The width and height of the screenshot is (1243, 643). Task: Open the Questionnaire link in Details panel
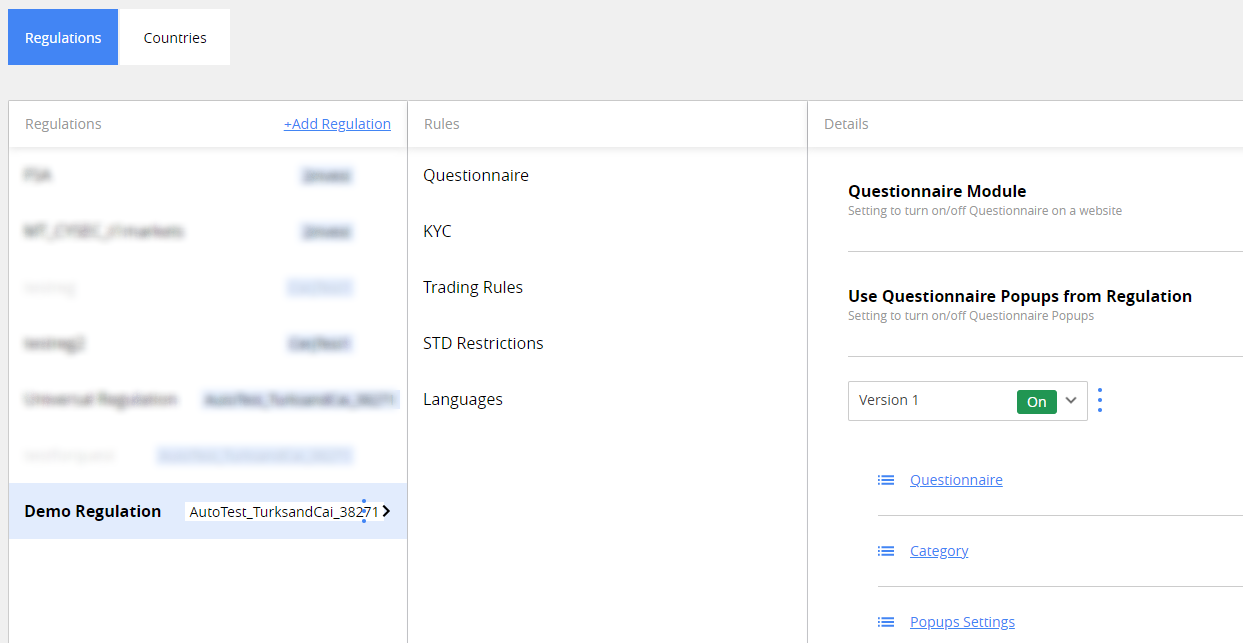pos(955,479)
